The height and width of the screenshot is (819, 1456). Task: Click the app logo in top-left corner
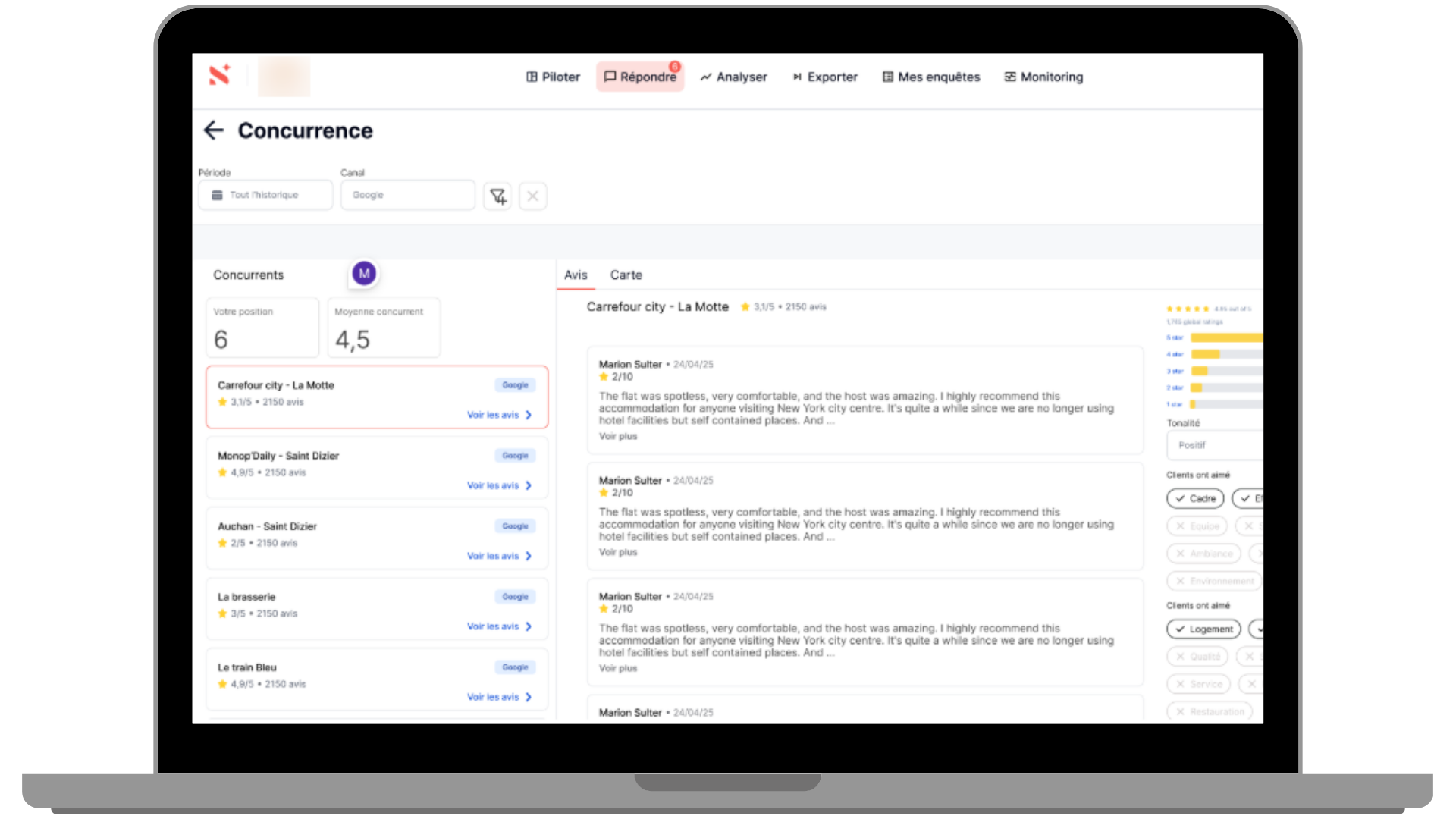(220, 77)
